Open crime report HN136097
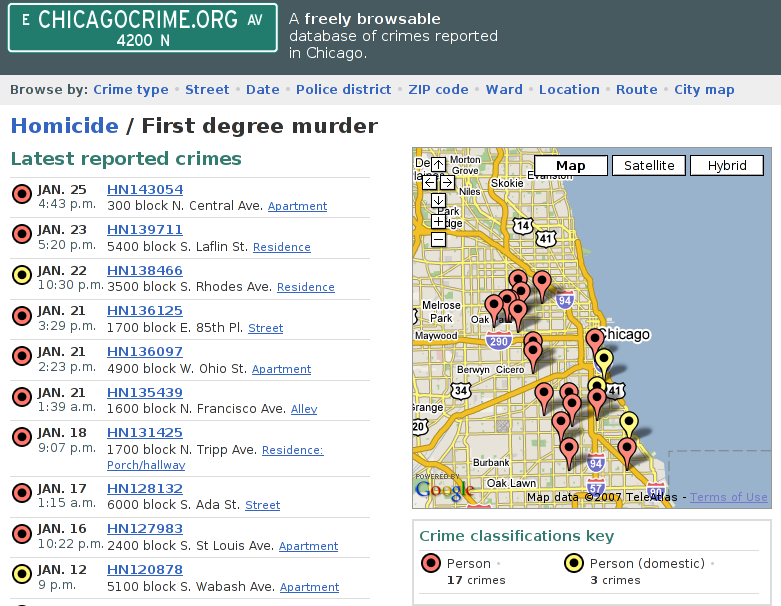The width and height of the screenshot is (781, 606). click(145, 352)
